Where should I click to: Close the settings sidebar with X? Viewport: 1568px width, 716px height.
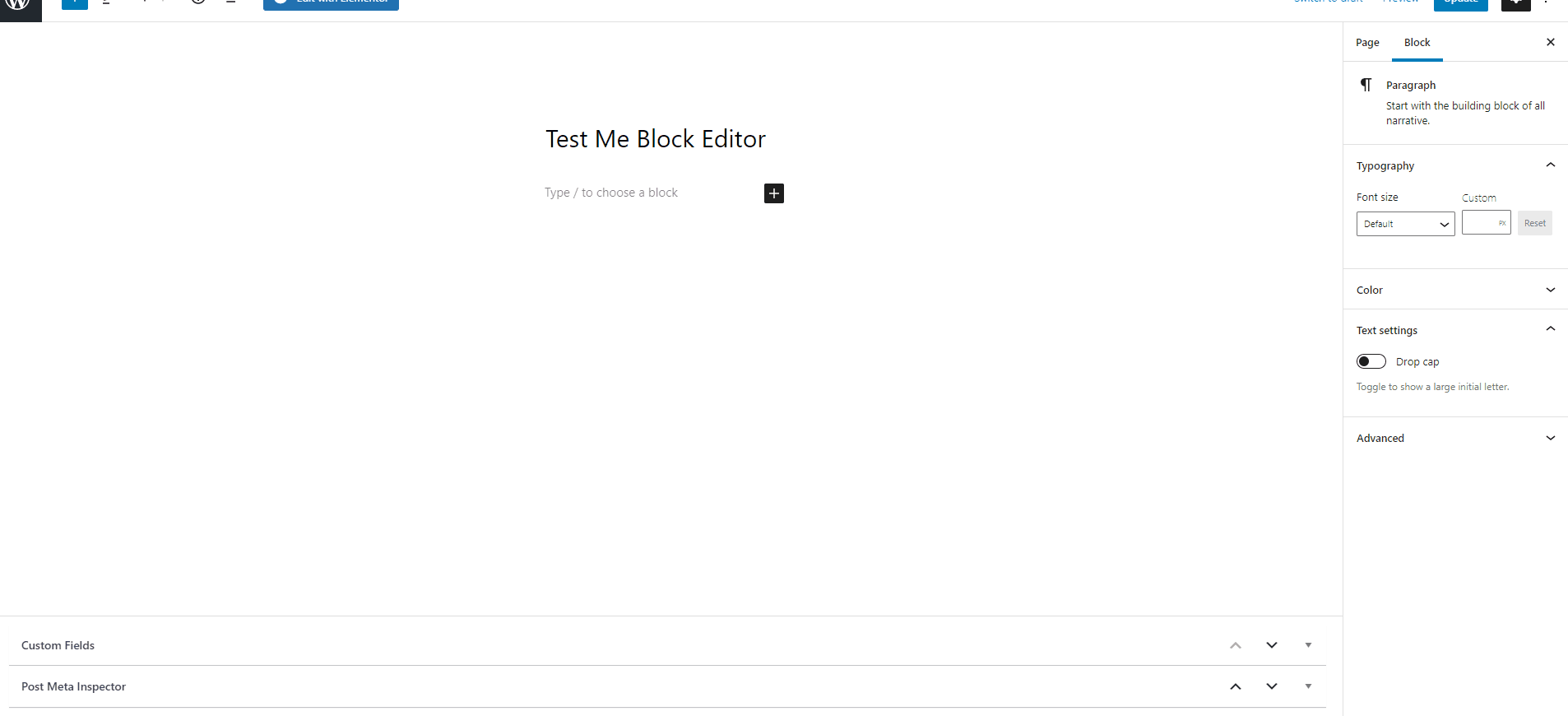point(1550,42)
